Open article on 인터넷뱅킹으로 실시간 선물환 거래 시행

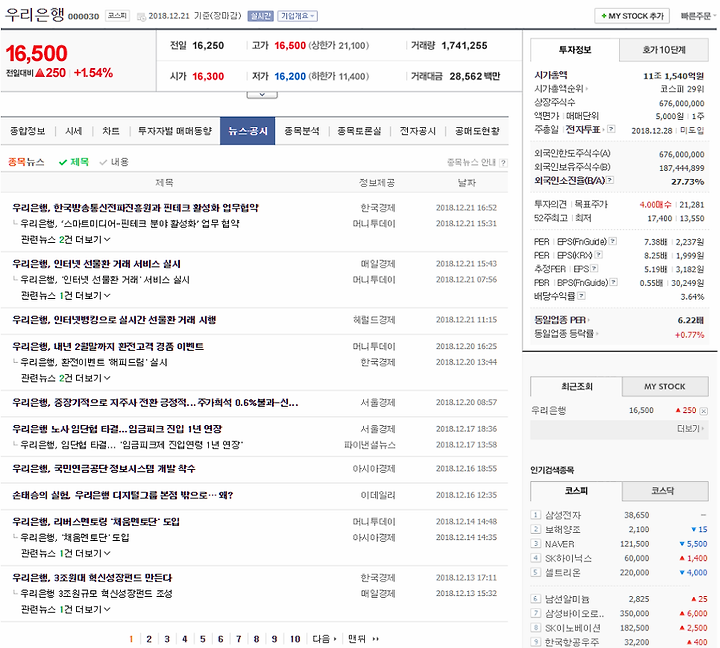click(x=114, y=320)
